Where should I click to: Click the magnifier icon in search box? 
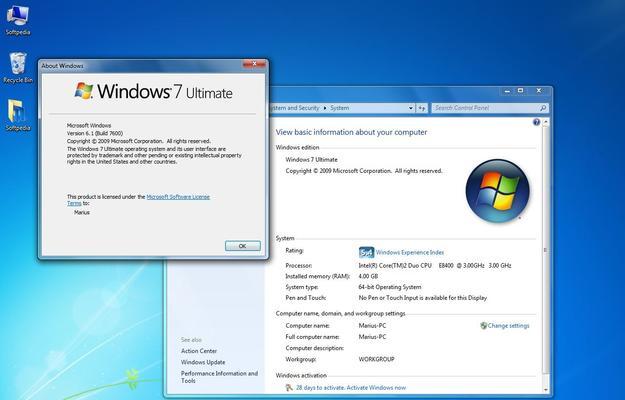(542, 108)
